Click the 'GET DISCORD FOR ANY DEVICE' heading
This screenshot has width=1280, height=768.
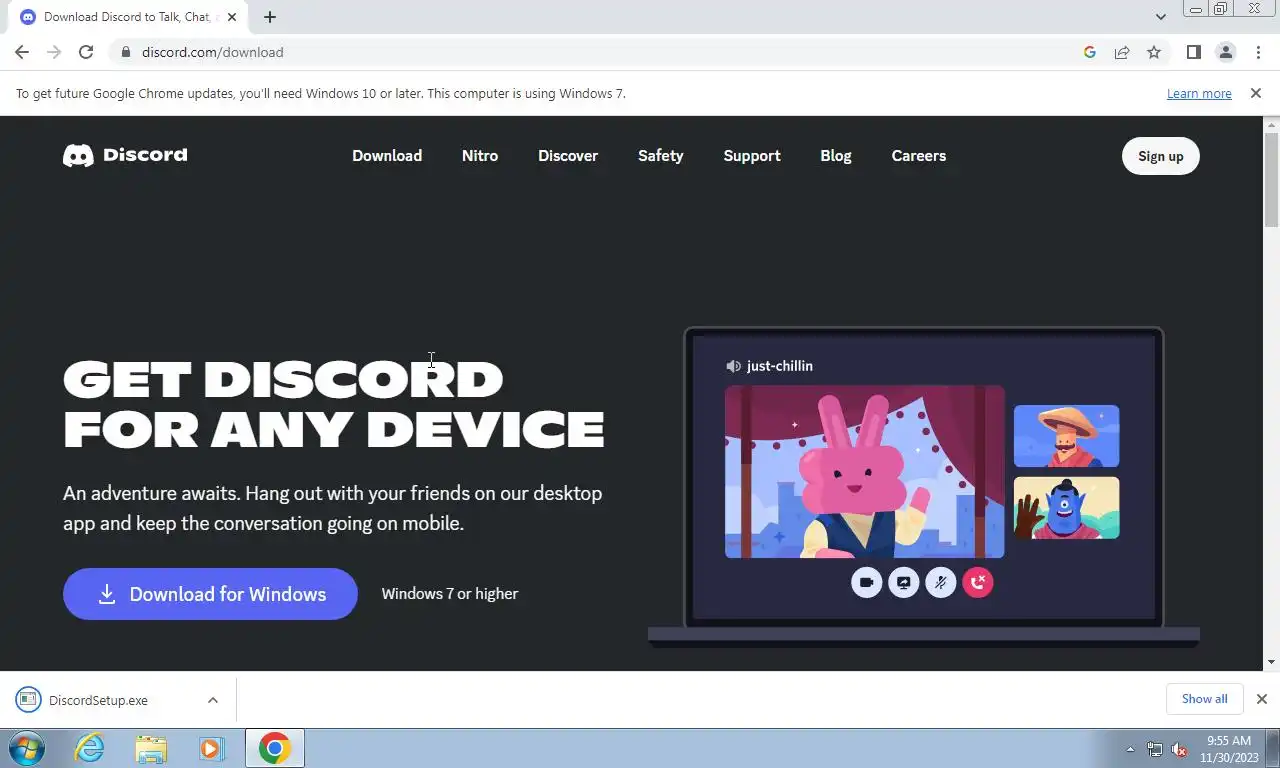(333, 404)
